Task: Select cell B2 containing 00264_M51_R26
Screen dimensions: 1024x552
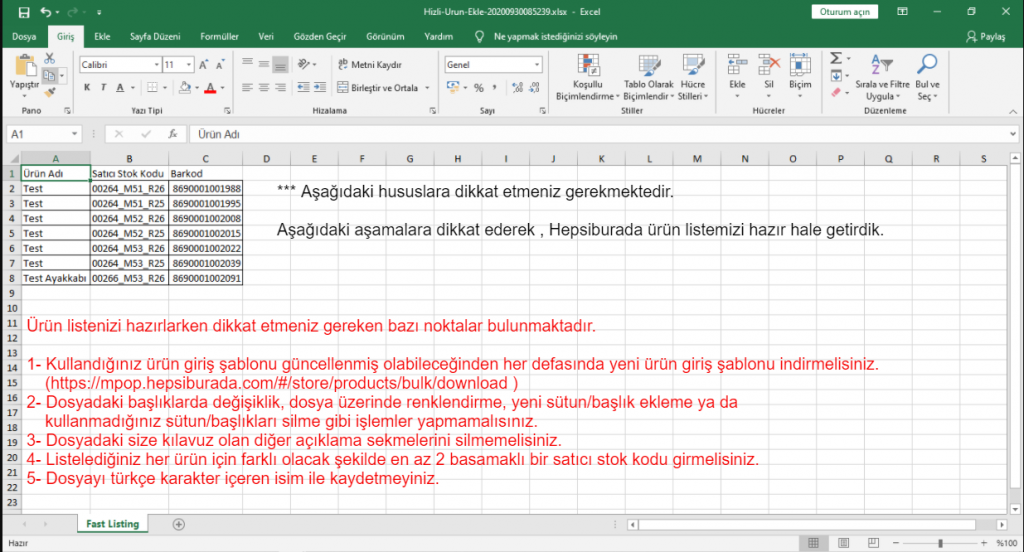Action: coord(128,188)
